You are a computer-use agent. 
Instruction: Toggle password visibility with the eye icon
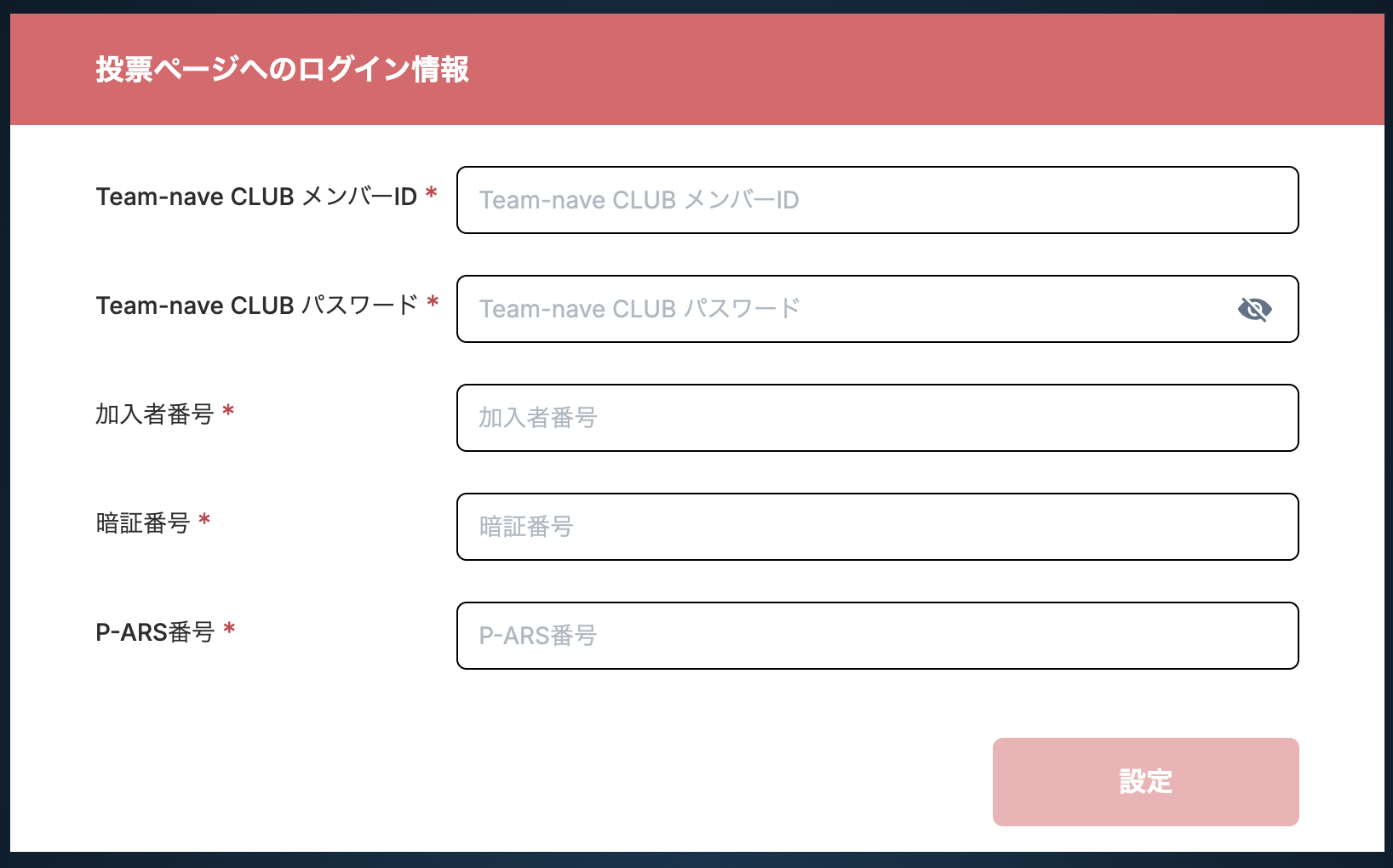[x=1254, y=309]
